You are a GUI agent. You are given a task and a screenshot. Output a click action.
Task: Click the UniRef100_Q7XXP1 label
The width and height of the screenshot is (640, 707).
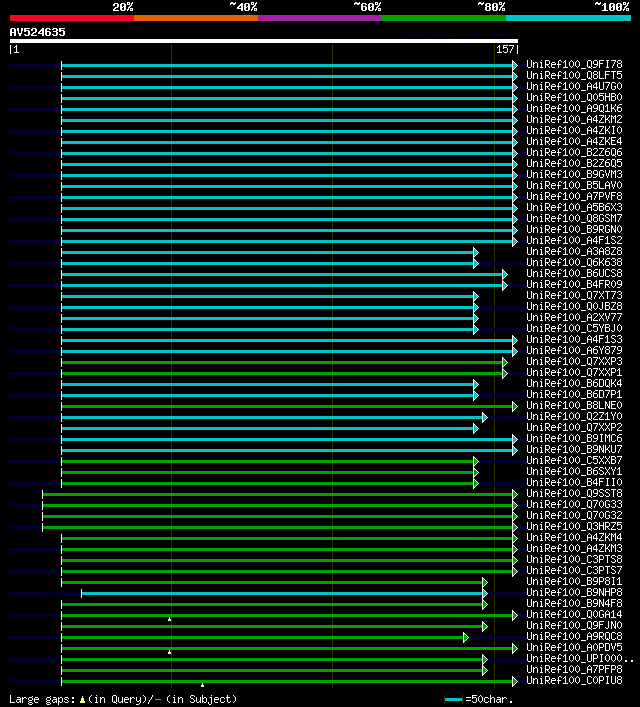click(x=574, y=372)
